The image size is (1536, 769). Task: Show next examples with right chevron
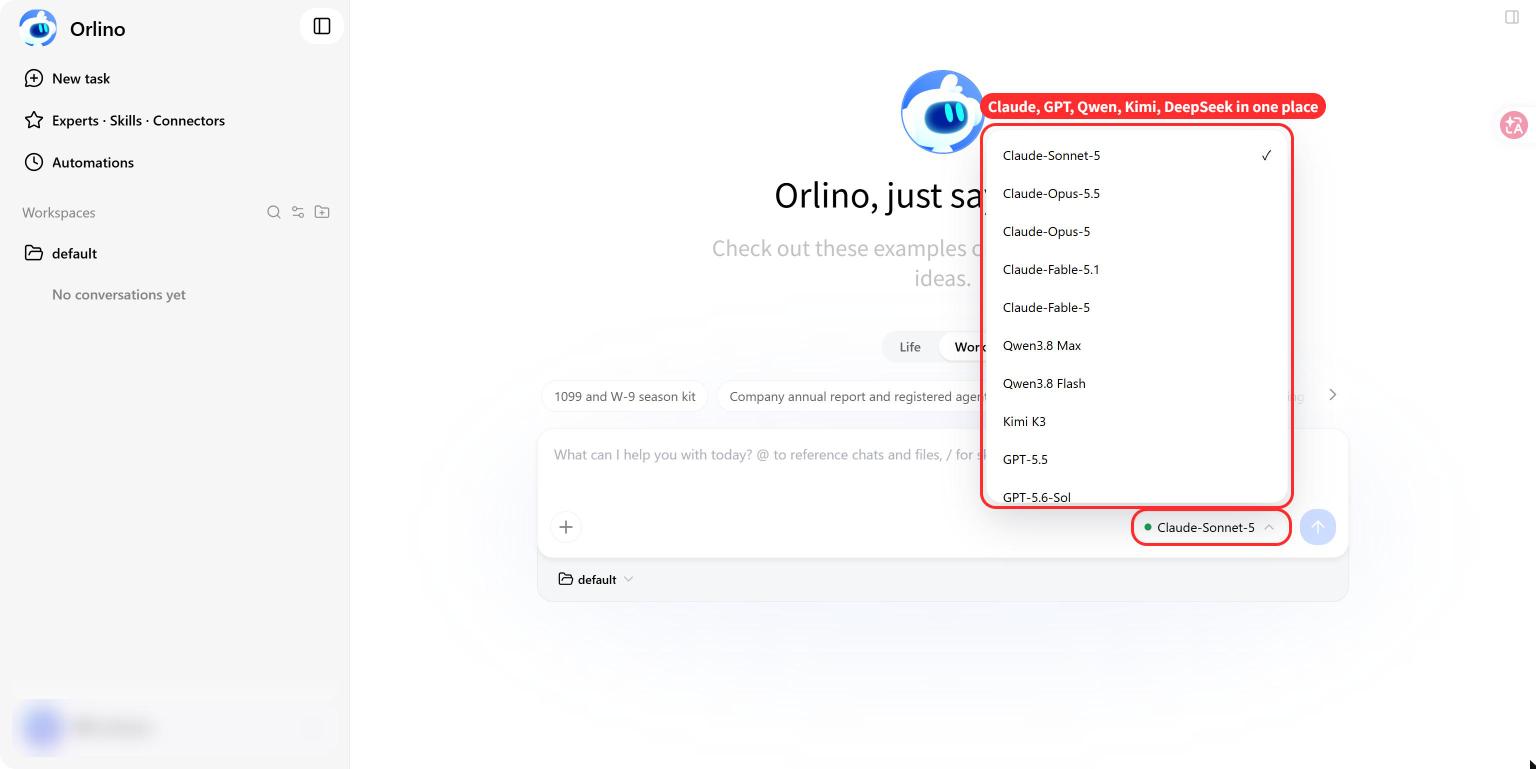(1332, 395)
